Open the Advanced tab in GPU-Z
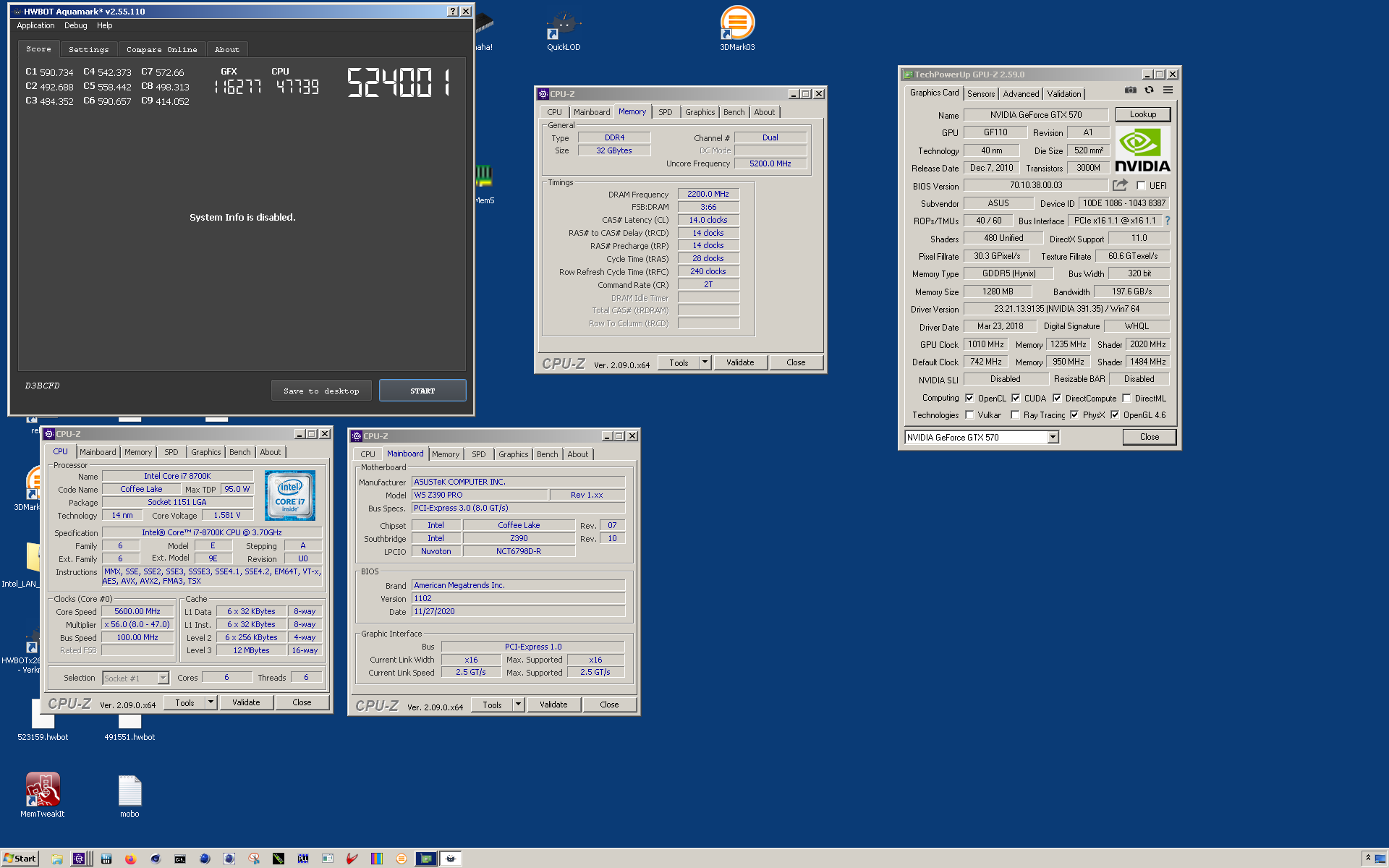This screenshot has width=1389, height=868. click(x=1021, y=94)
